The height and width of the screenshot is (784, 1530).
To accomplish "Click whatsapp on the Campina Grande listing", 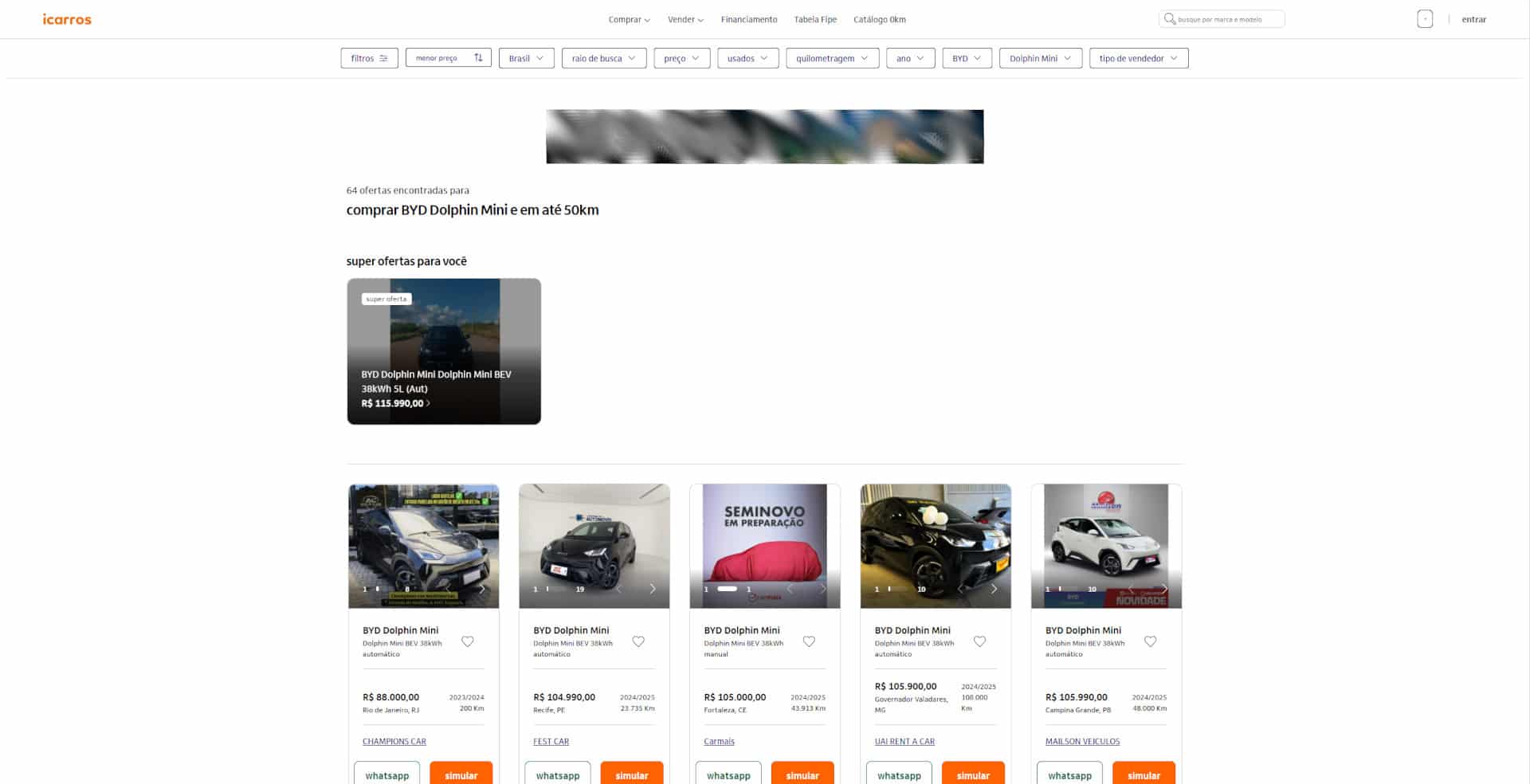I will coord(1069,774).
